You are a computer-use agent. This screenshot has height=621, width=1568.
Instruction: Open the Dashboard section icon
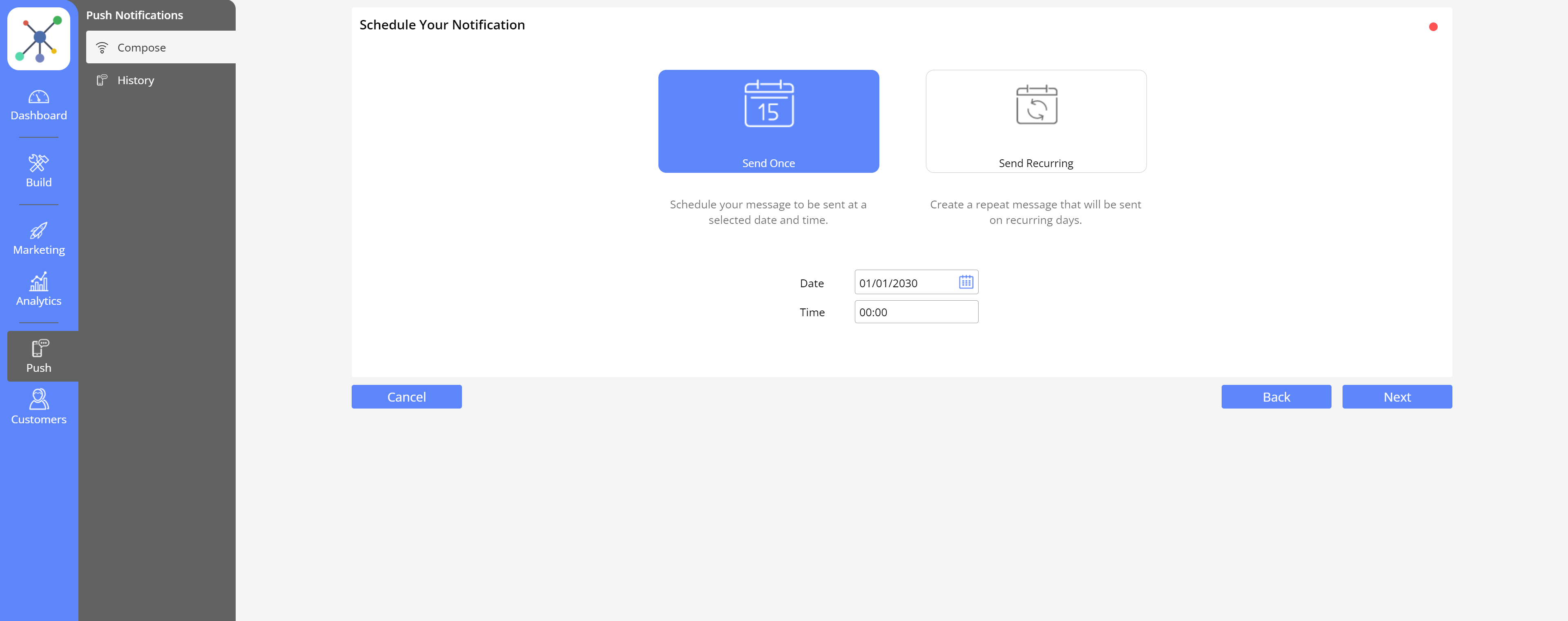pos(38,97)
